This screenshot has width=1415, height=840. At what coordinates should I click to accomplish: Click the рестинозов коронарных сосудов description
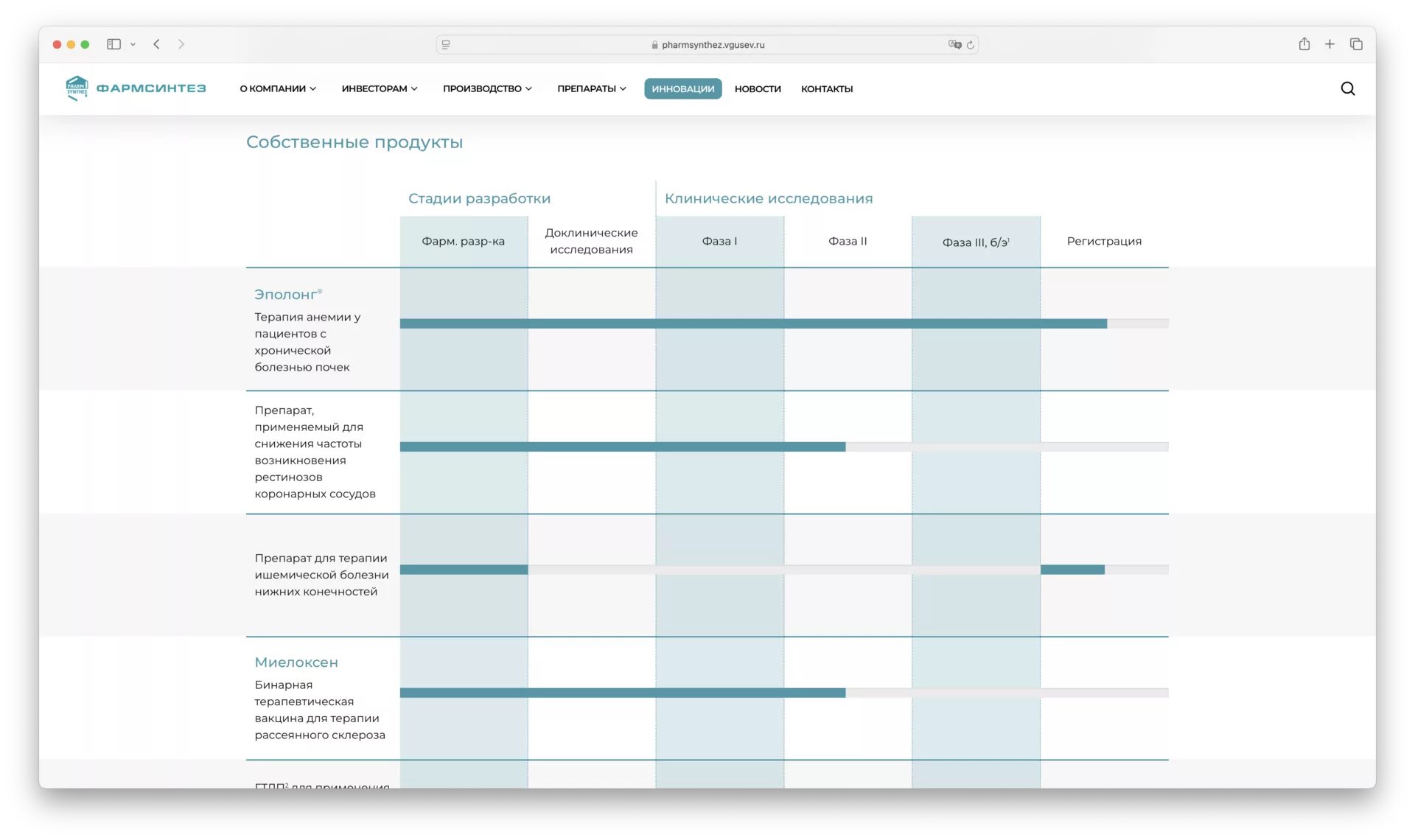315,452
